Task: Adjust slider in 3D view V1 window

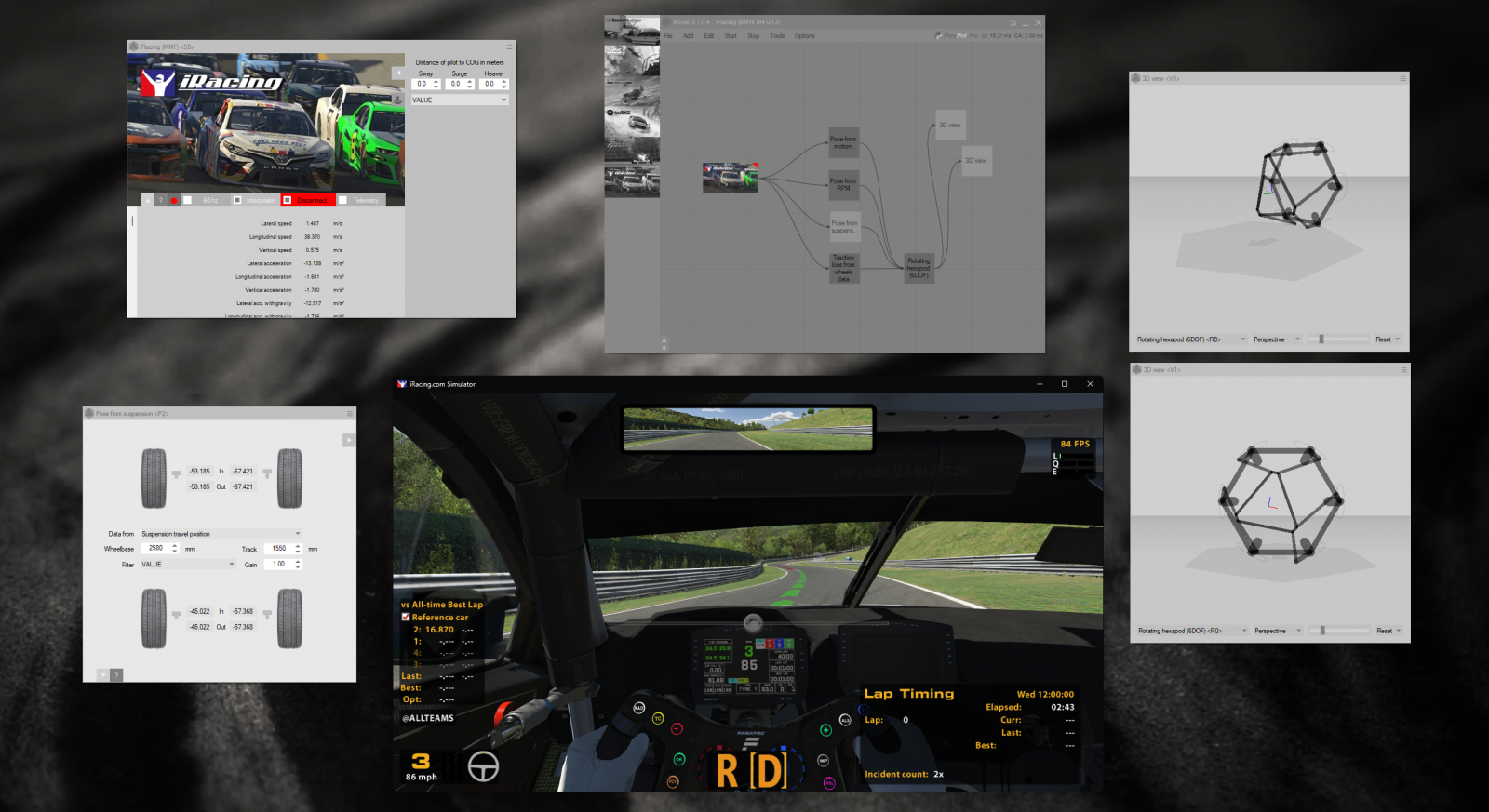Action: tap(1340, 631)
